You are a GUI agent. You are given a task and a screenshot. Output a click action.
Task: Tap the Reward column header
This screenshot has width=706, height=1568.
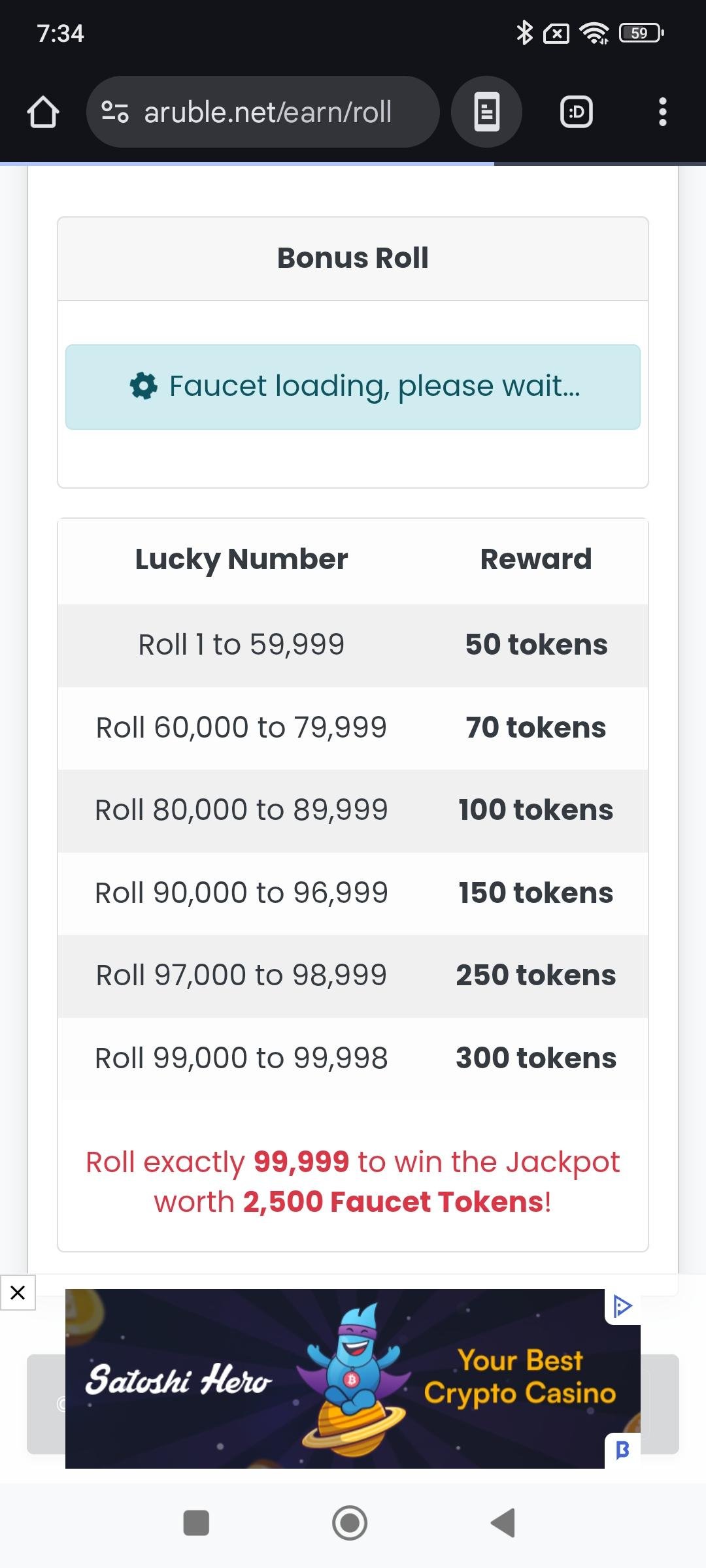[x=535, y=559]
